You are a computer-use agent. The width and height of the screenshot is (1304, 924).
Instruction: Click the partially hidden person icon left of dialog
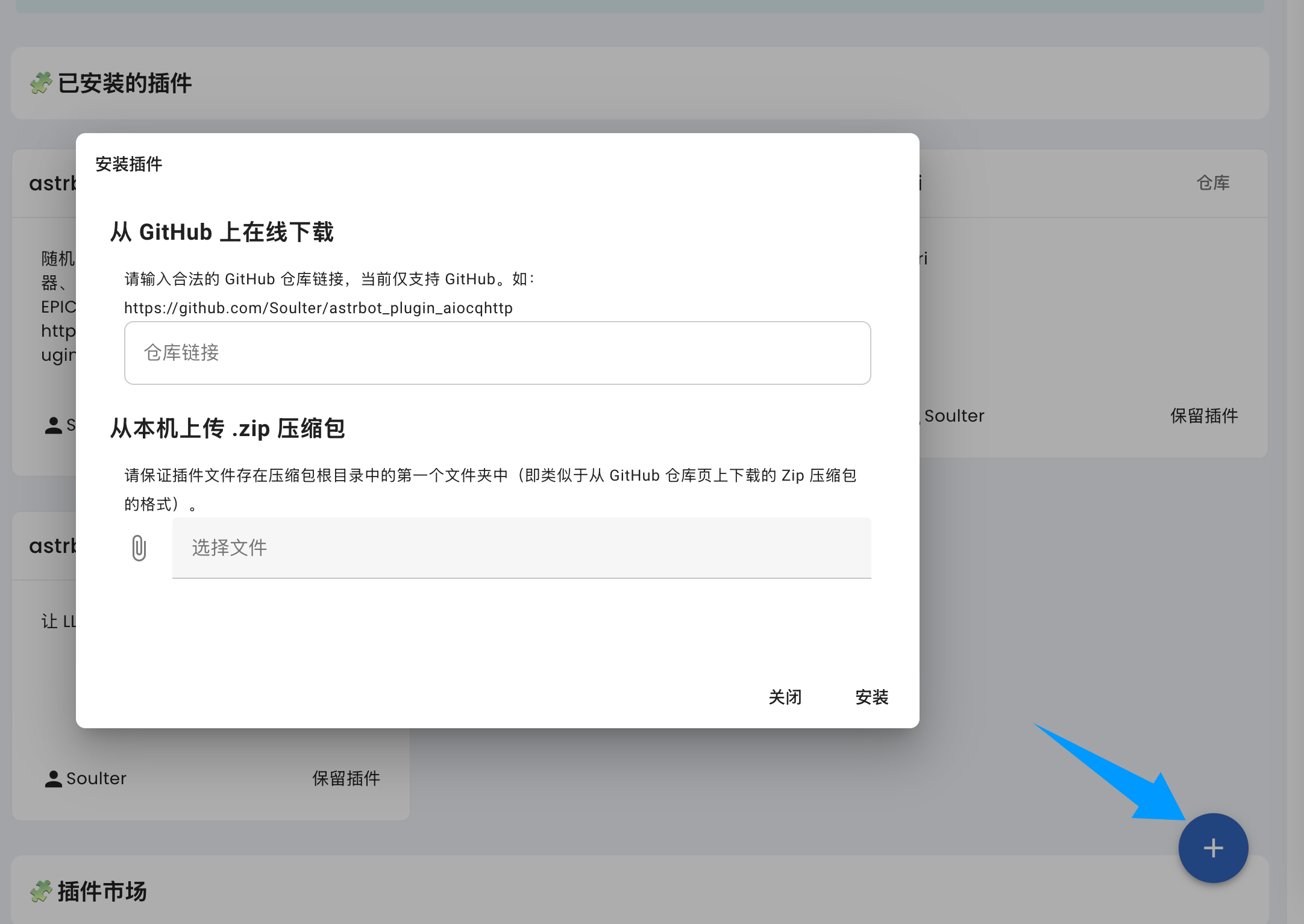tap(53, 425)
